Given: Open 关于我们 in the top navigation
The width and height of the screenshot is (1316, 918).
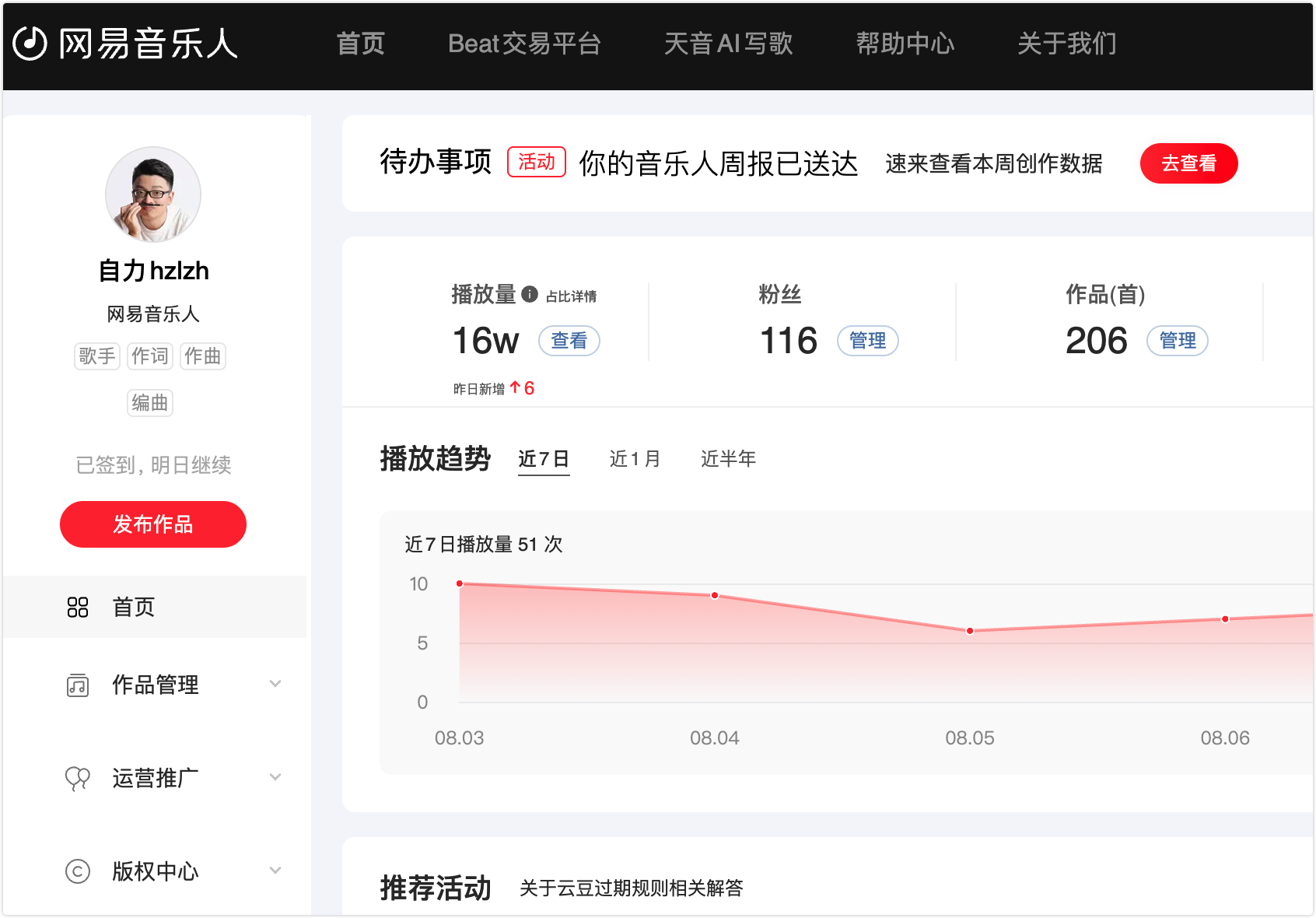Looking at the screenshot, I should [1067, 44].
